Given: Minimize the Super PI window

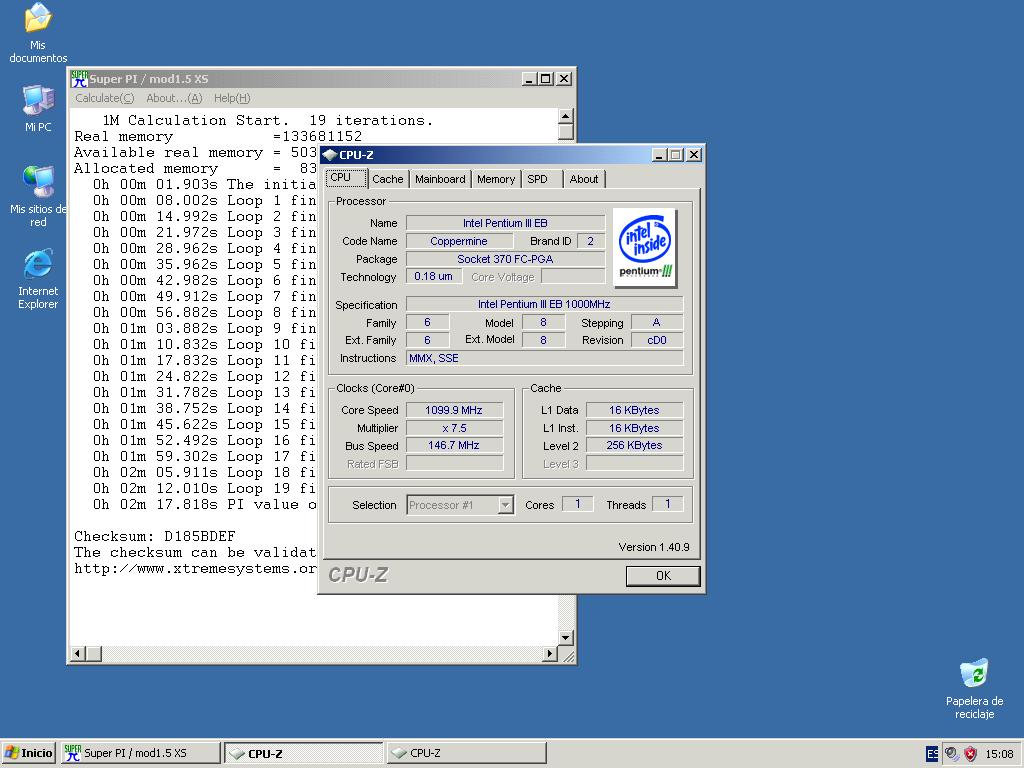Looking at the screenshot, I should pyautogui.click(x=530, y=79).
